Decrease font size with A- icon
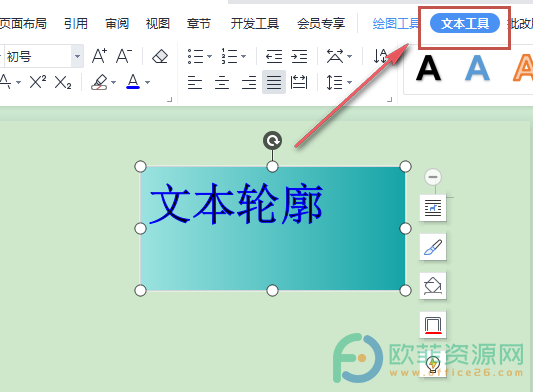The width and height of the screenshot is (533, 392). (x=124, y=56)
